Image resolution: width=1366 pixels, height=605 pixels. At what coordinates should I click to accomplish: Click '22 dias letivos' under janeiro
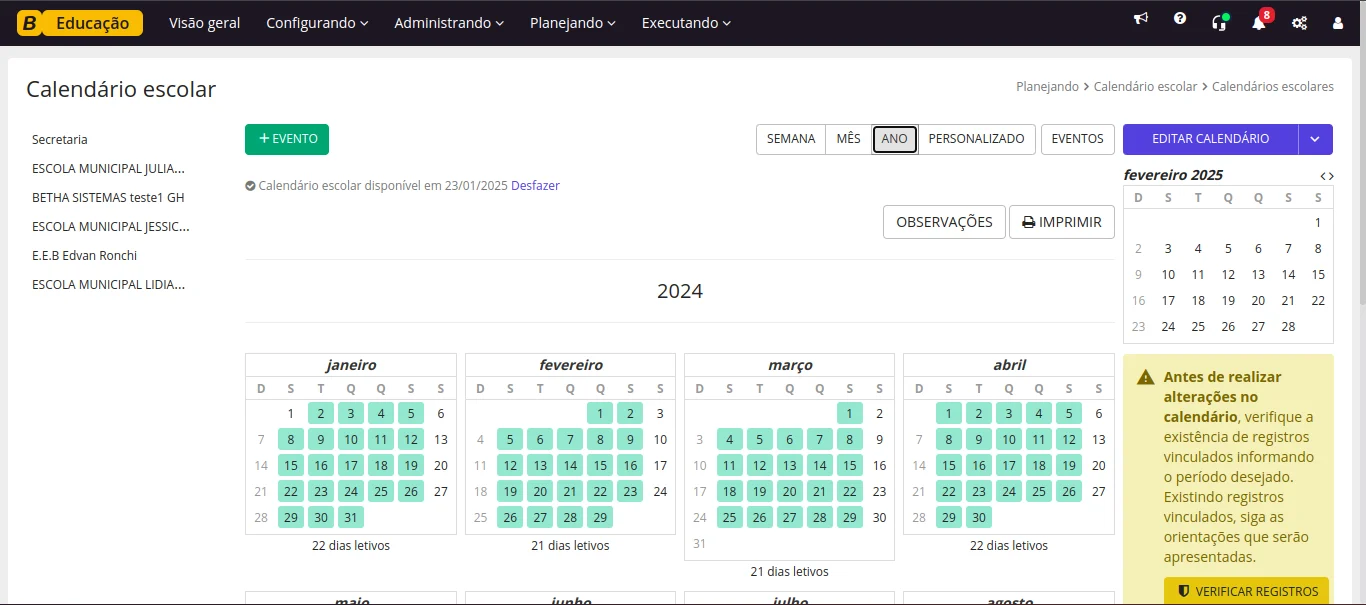coord(351,546)
